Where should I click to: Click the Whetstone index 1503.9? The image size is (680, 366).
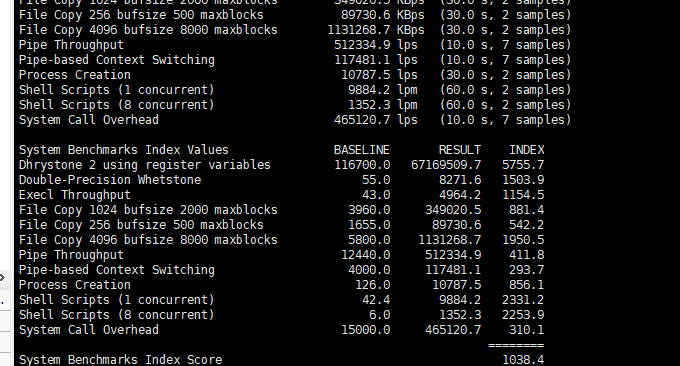click(x=523, y=180)
